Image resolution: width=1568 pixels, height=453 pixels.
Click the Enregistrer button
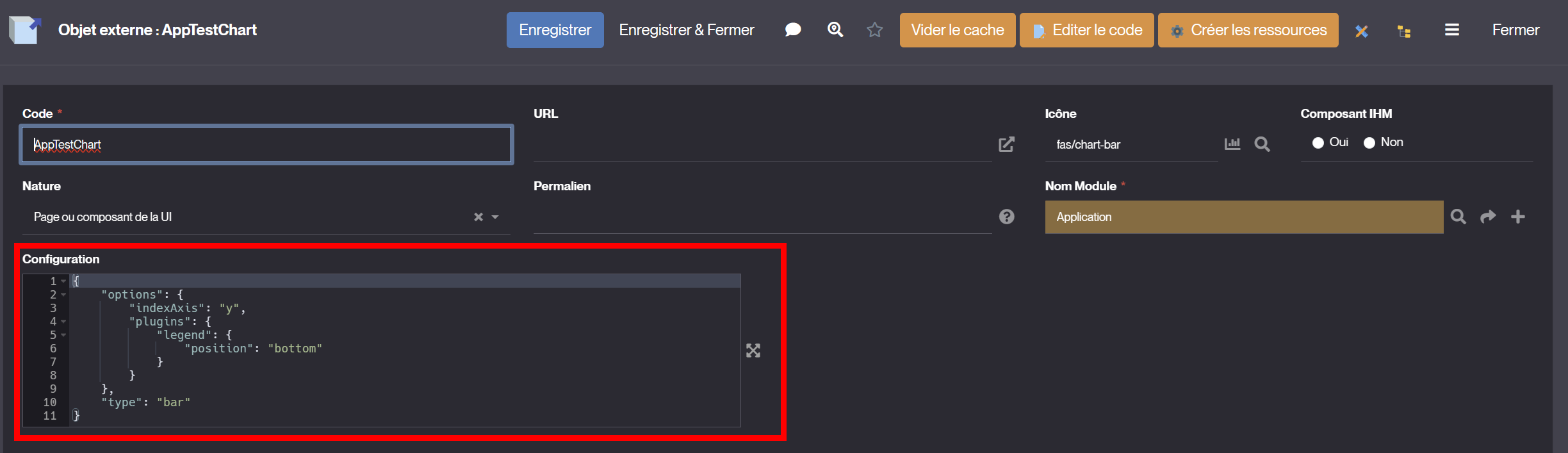click(x=555, y=30)
